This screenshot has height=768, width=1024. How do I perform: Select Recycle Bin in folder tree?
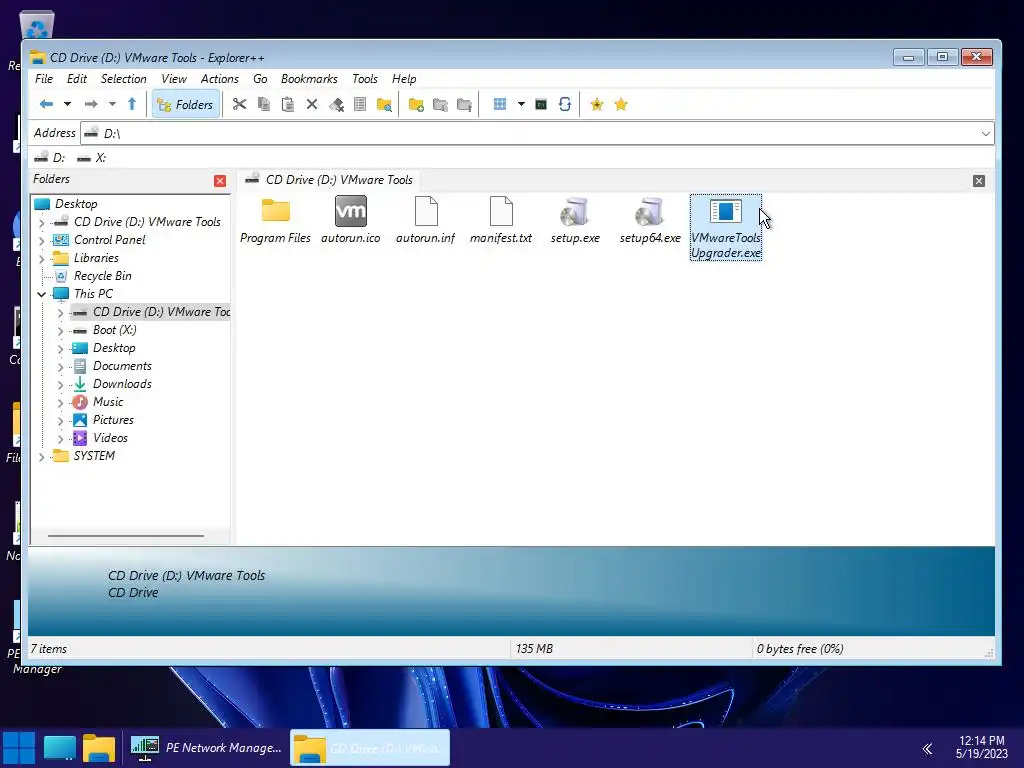(x=103, y=276)
